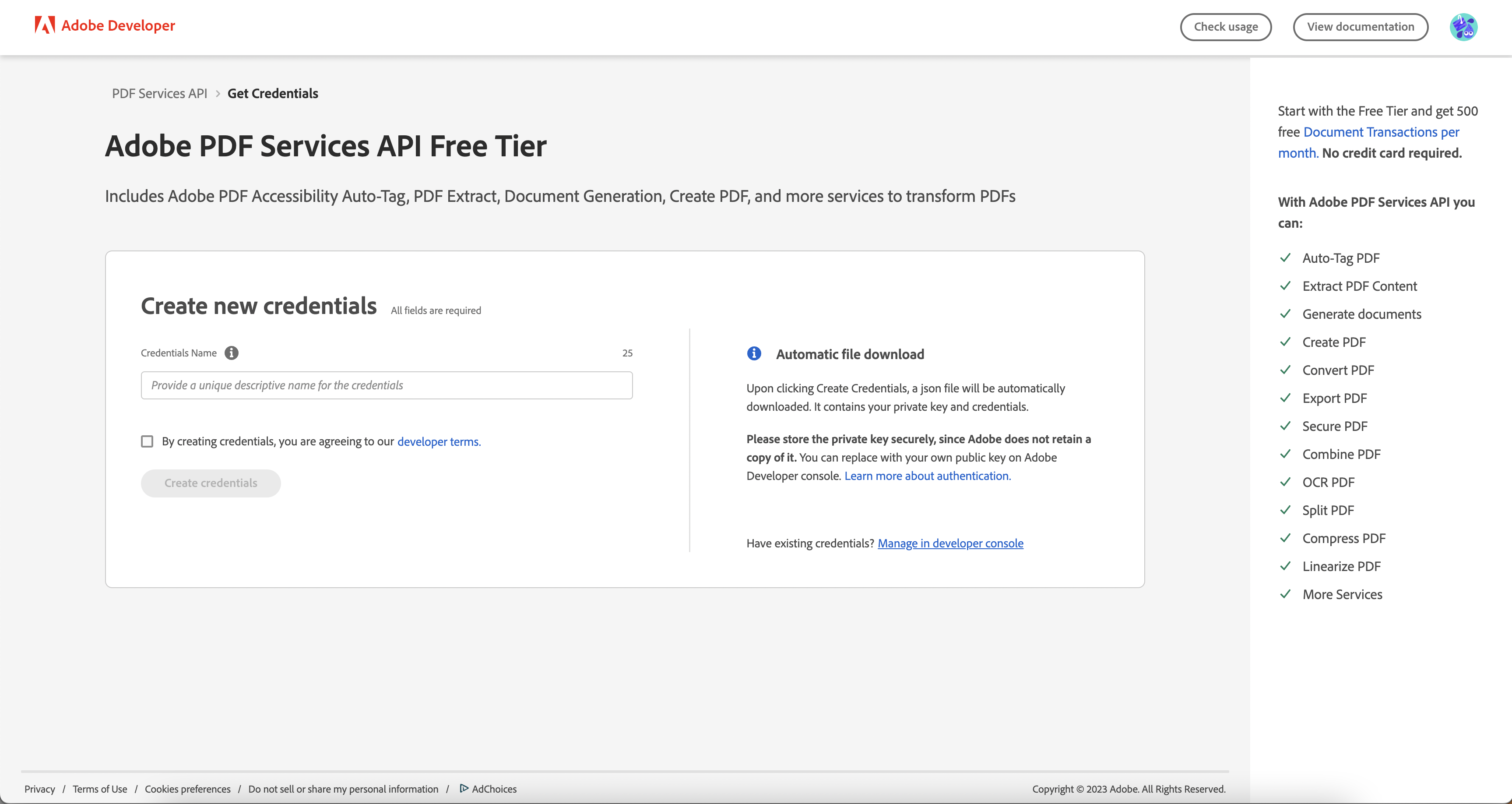Check the developer terms agreement checkbox
The width and height of the screenshot is (1512, 804).
point(147,441)
